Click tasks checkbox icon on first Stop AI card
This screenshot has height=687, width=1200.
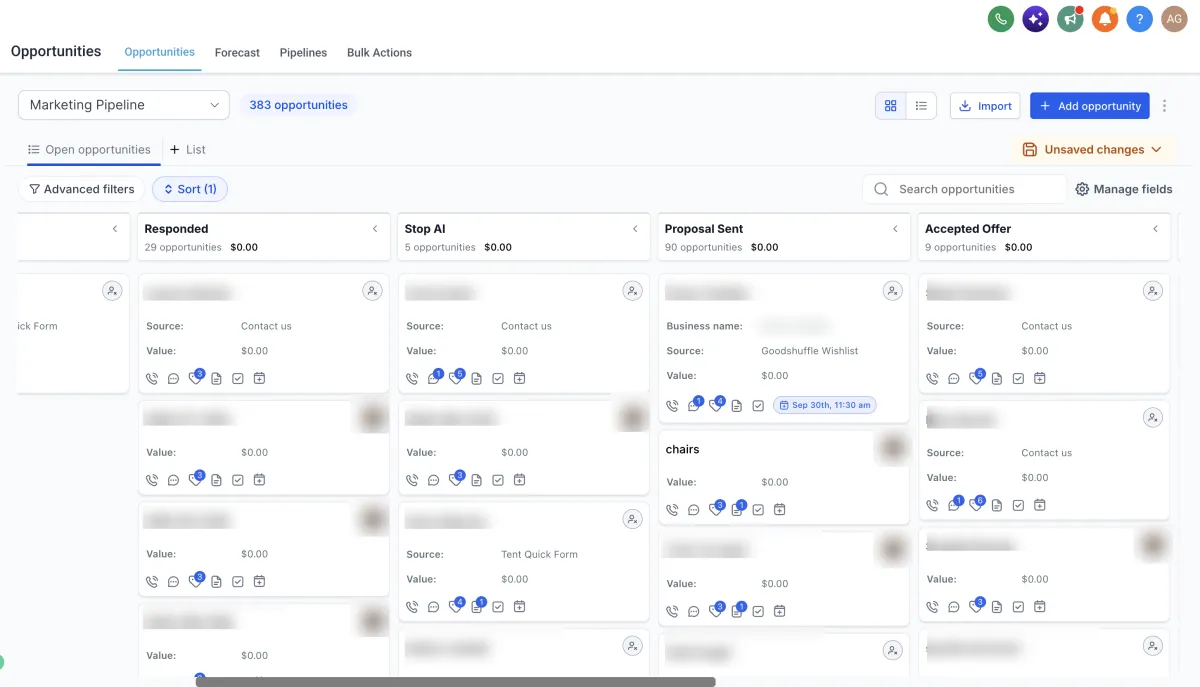click(498, 378)
